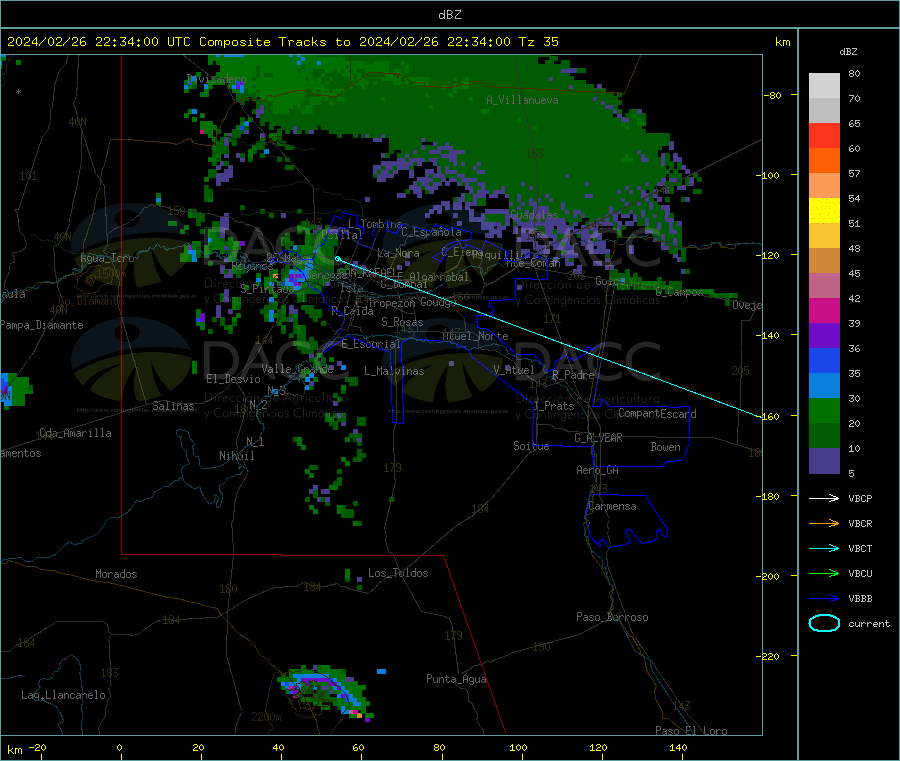Image resolution: width=900 pixels, height=761 pixels.
Task: Click the Morados place label
Action: click(x=116, y=574)
